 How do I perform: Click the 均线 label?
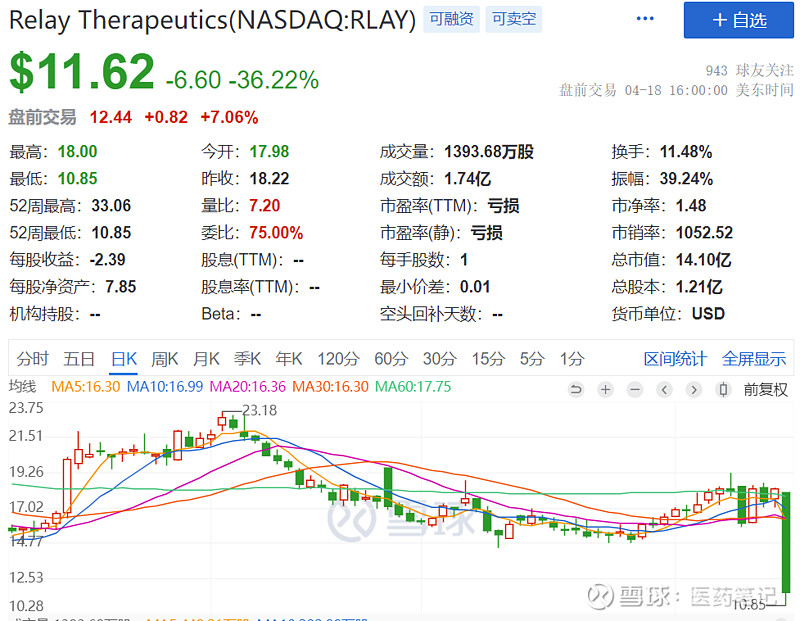[22, 387]
